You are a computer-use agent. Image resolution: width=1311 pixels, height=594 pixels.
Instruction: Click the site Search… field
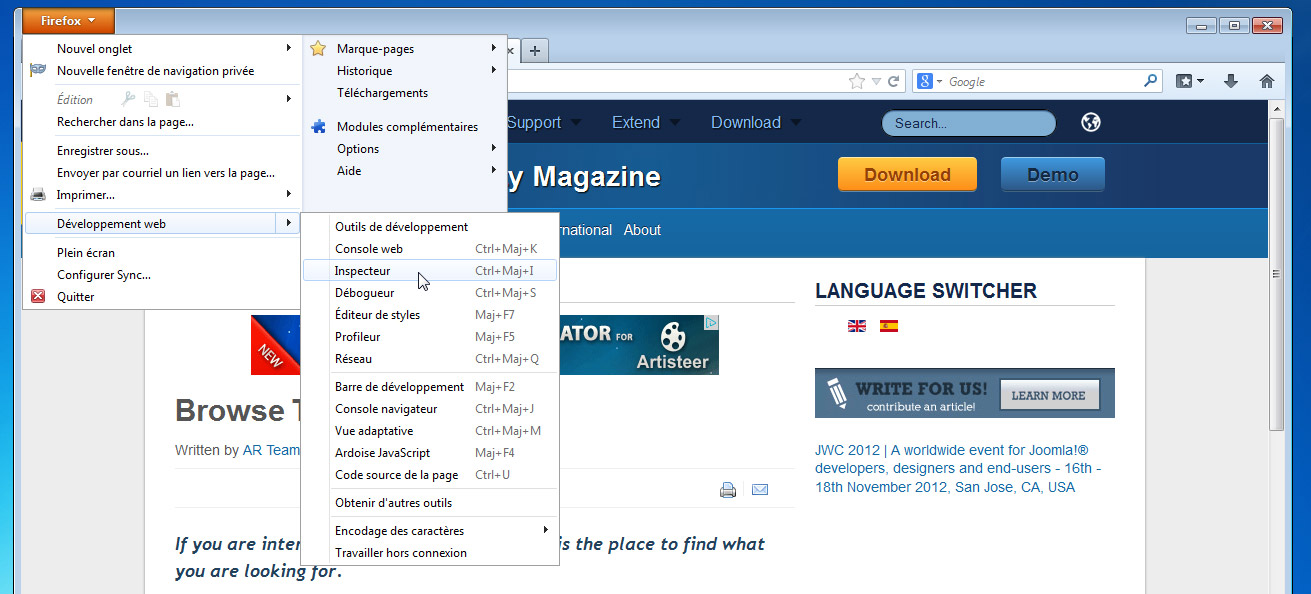coord(968,123)
